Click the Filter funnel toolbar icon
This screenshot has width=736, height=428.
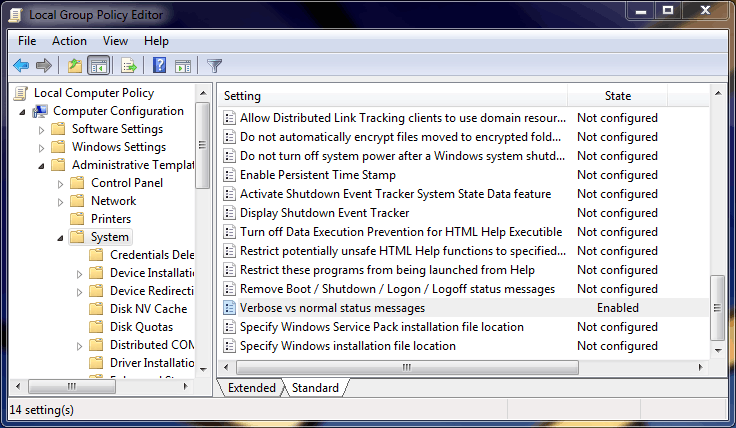[214, 66]
